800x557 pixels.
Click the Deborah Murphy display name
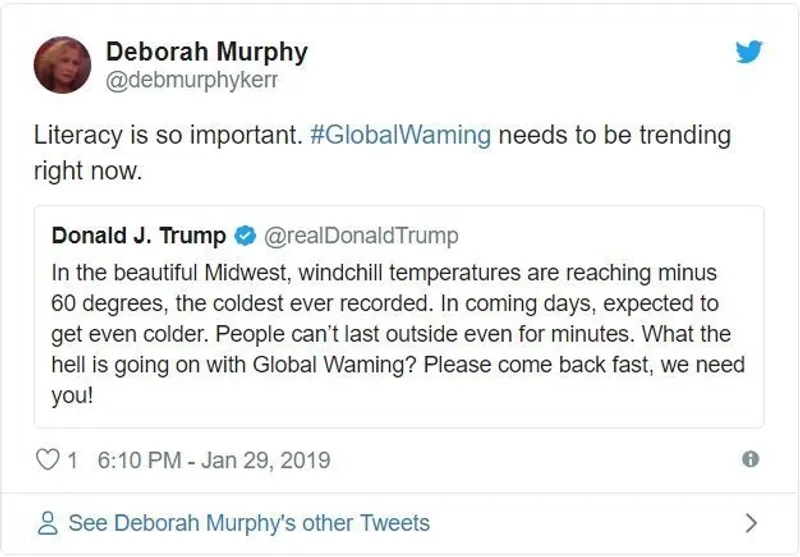pos(207,52)
